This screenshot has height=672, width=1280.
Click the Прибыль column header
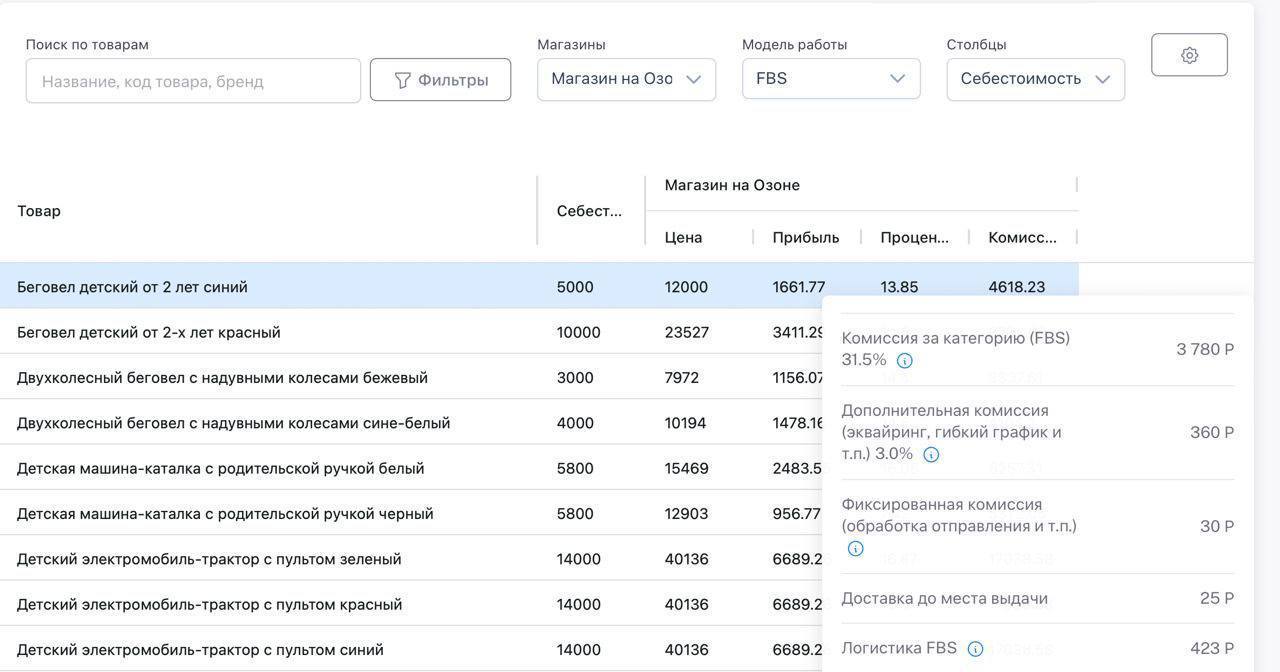tap(805, 238)
